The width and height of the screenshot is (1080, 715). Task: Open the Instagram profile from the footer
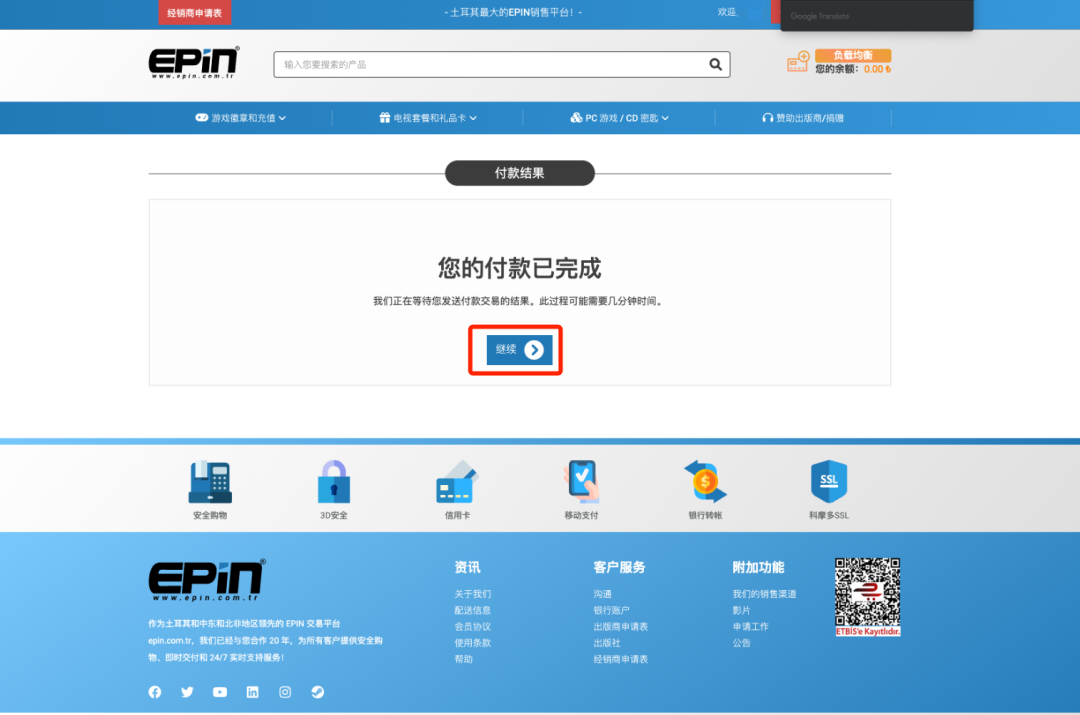(x=285, y=692)
